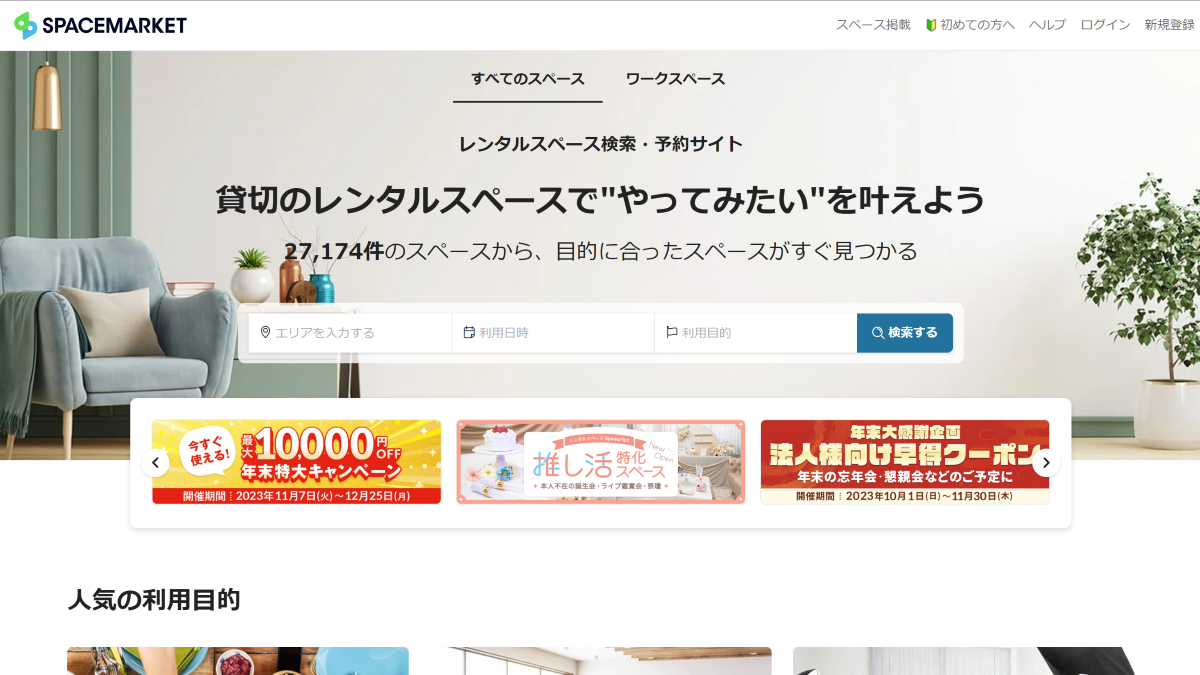Click the ログイン link
The width and height of the screenshot is (1200, 675).
click(1104, 24)
